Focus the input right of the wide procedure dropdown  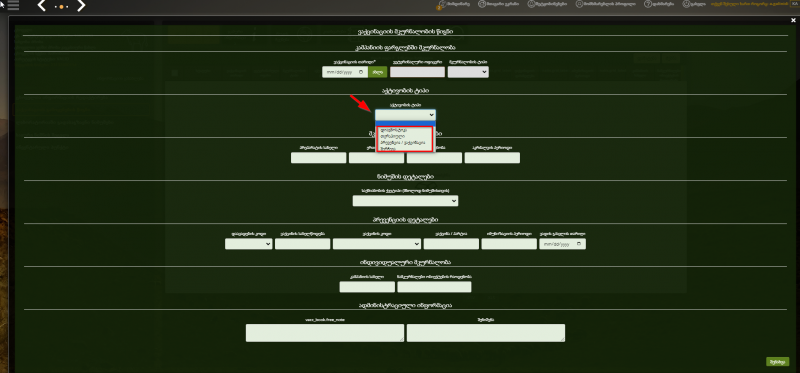point(451,244)
